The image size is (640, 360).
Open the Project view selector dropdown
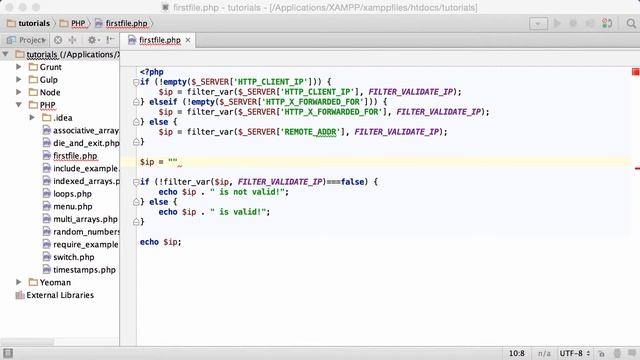26,40
